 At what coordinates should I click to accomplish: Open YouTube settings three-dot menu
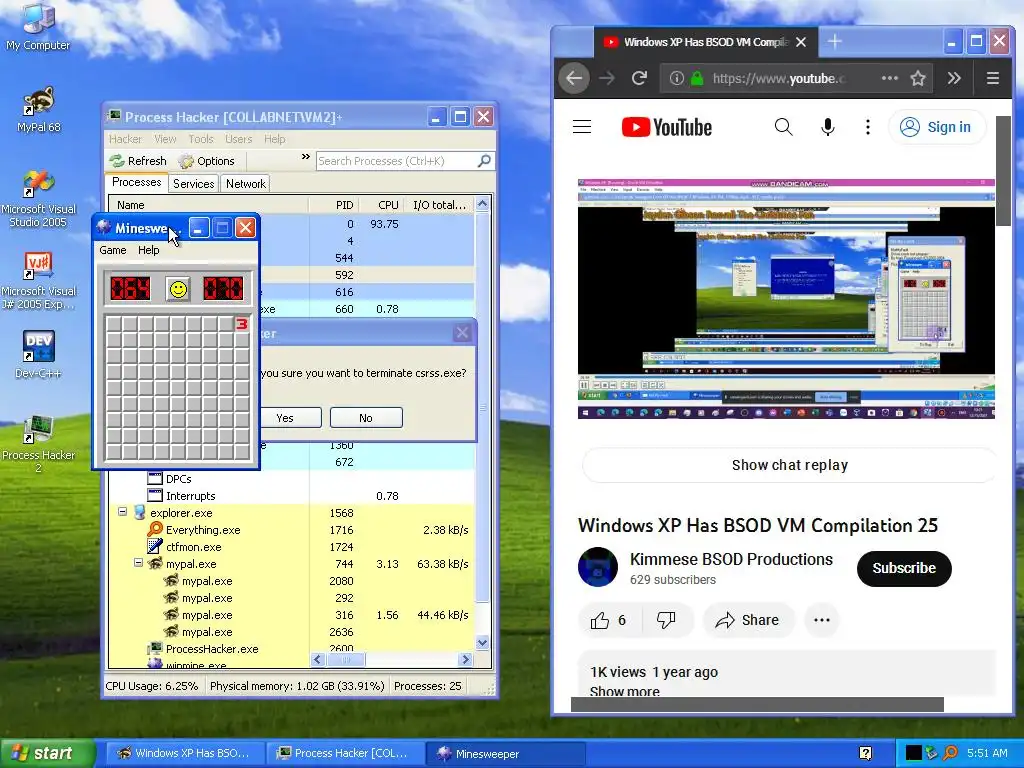(x=867, y=127)
